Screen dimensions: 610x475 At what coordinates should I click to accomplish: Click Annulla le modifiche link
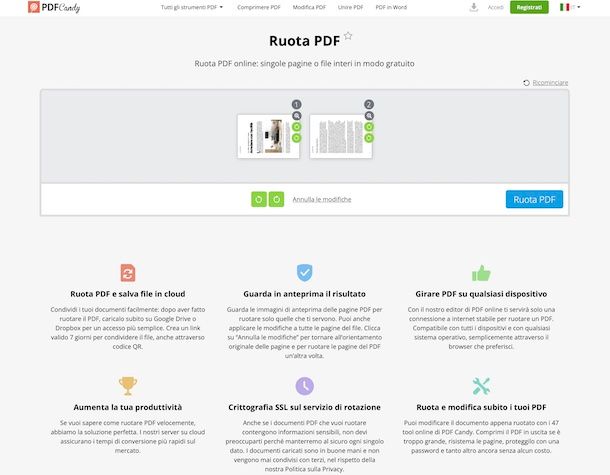click(322, 199)
